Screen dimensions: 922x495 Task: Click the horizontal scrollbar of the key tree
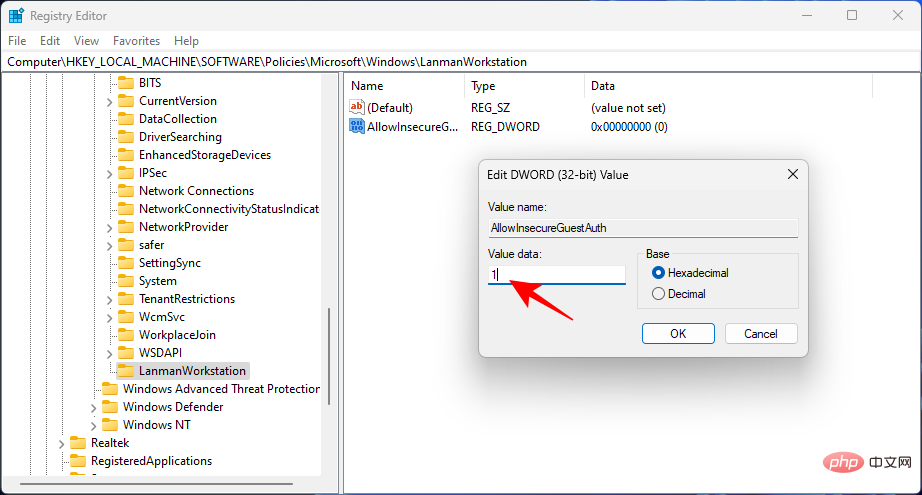point(156,484)
